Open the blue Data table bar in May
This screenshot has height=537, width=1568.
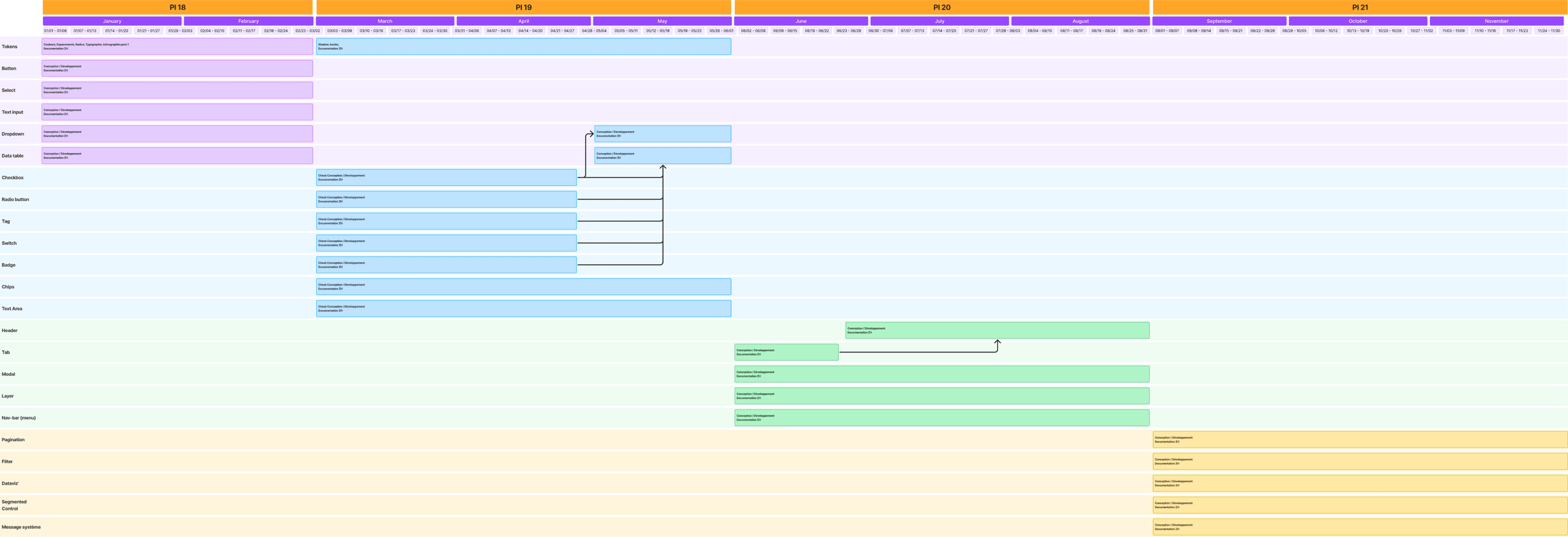click(662, 156)
